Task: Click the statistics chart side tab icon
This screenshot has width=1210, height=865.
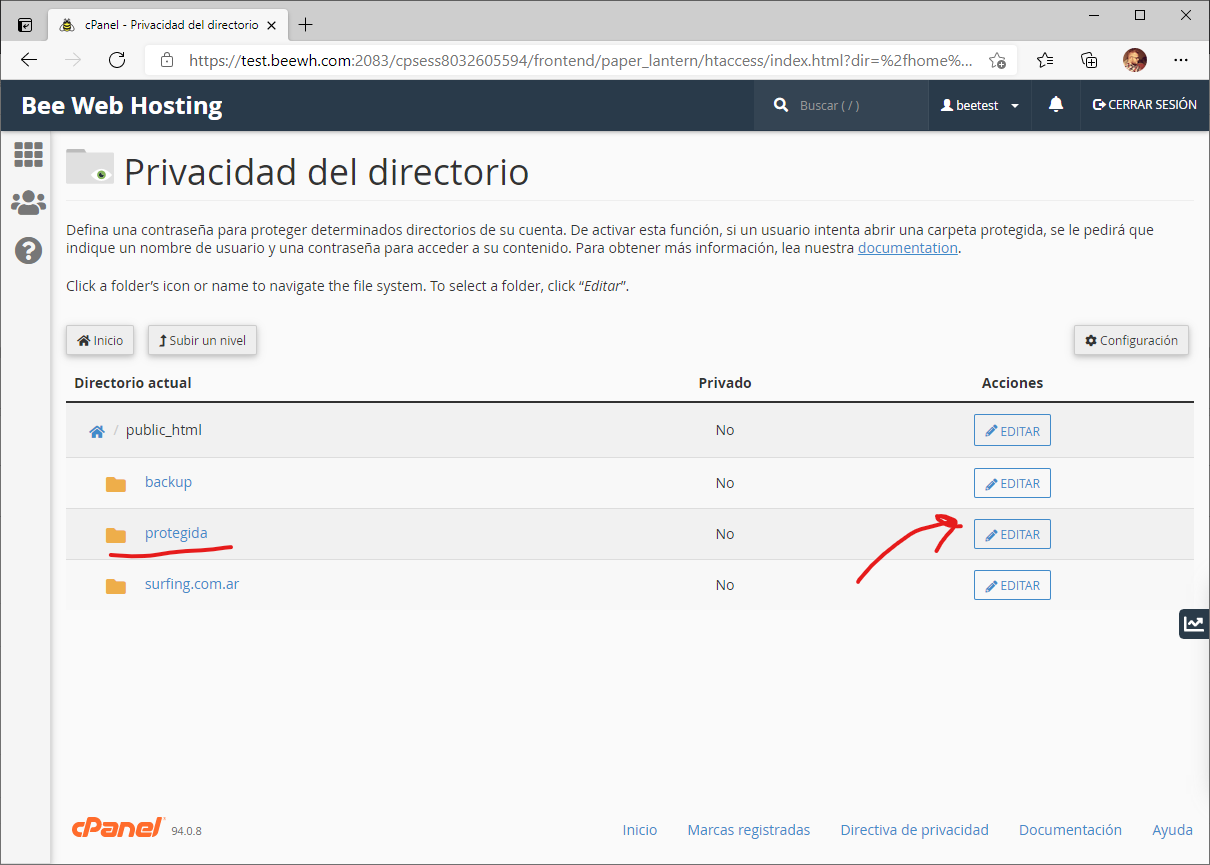Action: [1193, 624]
